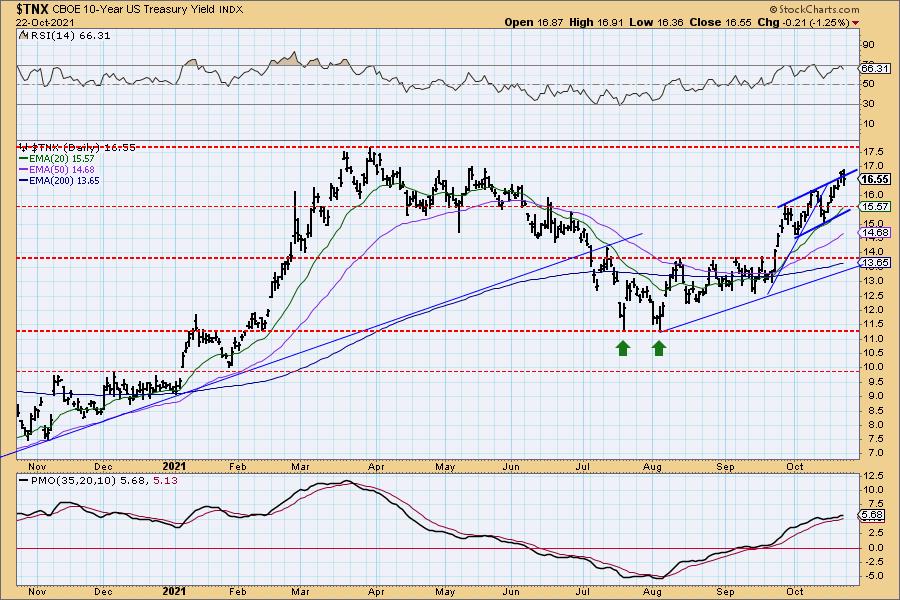Click the 12.5 level on PMO scale
Image resolution: width=900 pixels, height=600 pixels.
click(x=872, y=476)
